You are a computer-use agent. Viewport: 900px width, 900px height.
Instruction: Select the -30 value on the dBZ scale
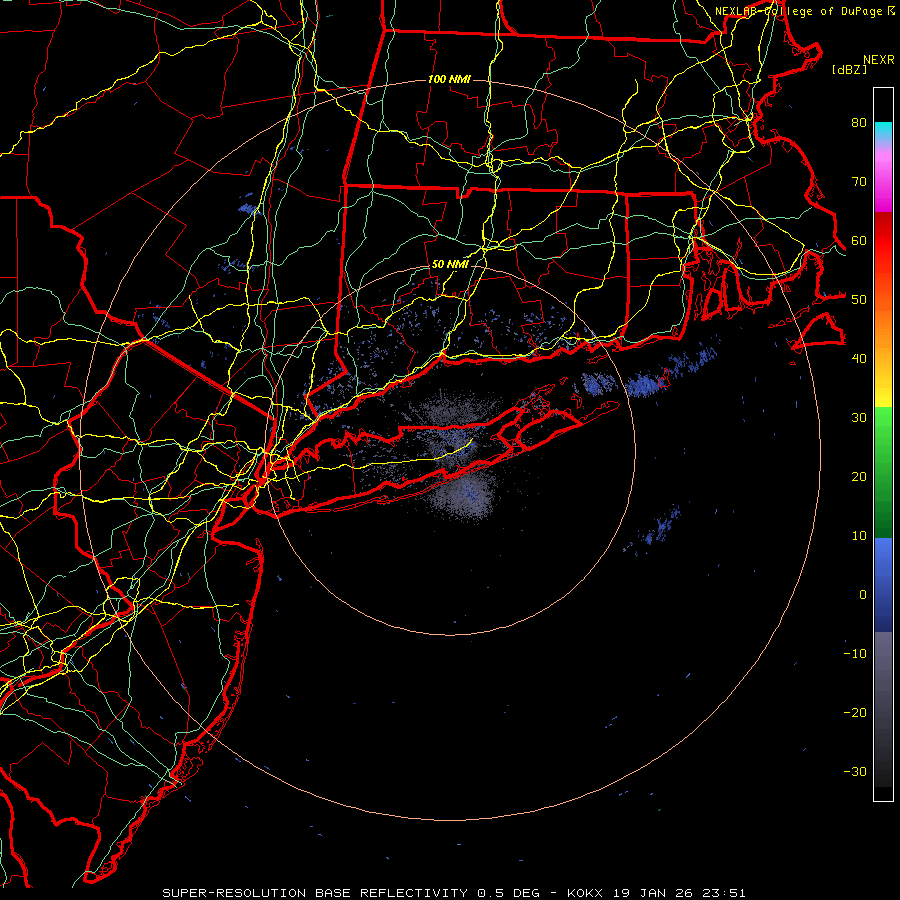855,771
